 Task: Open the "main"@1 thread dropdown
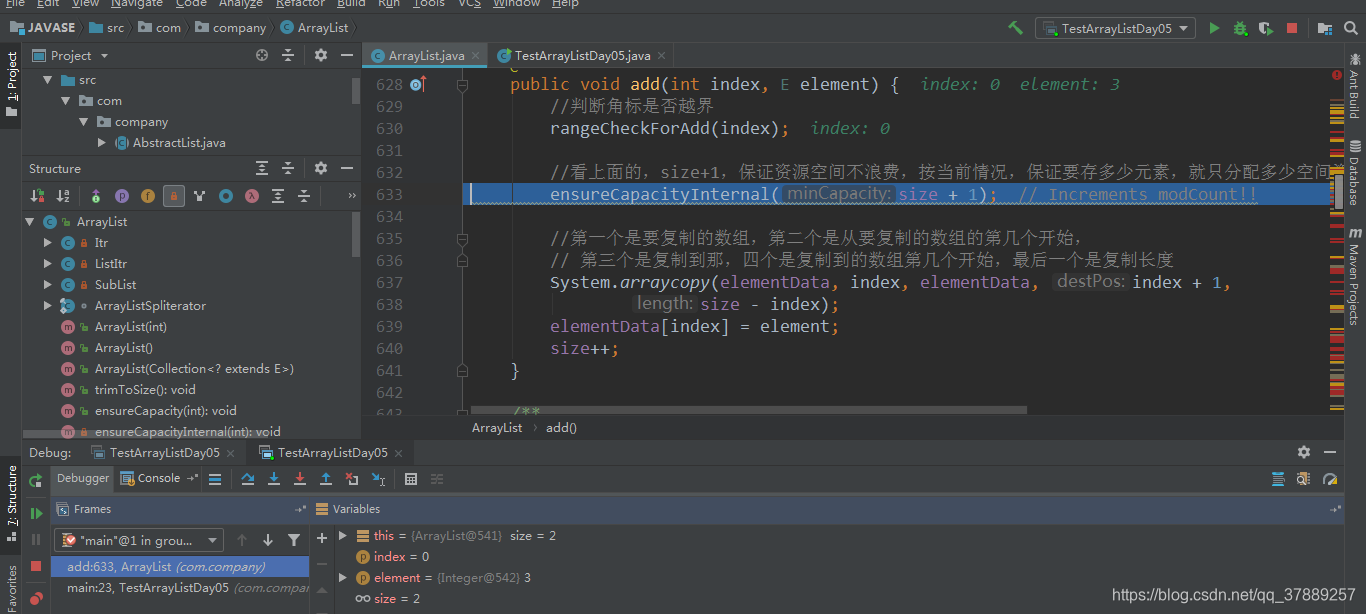139,540
